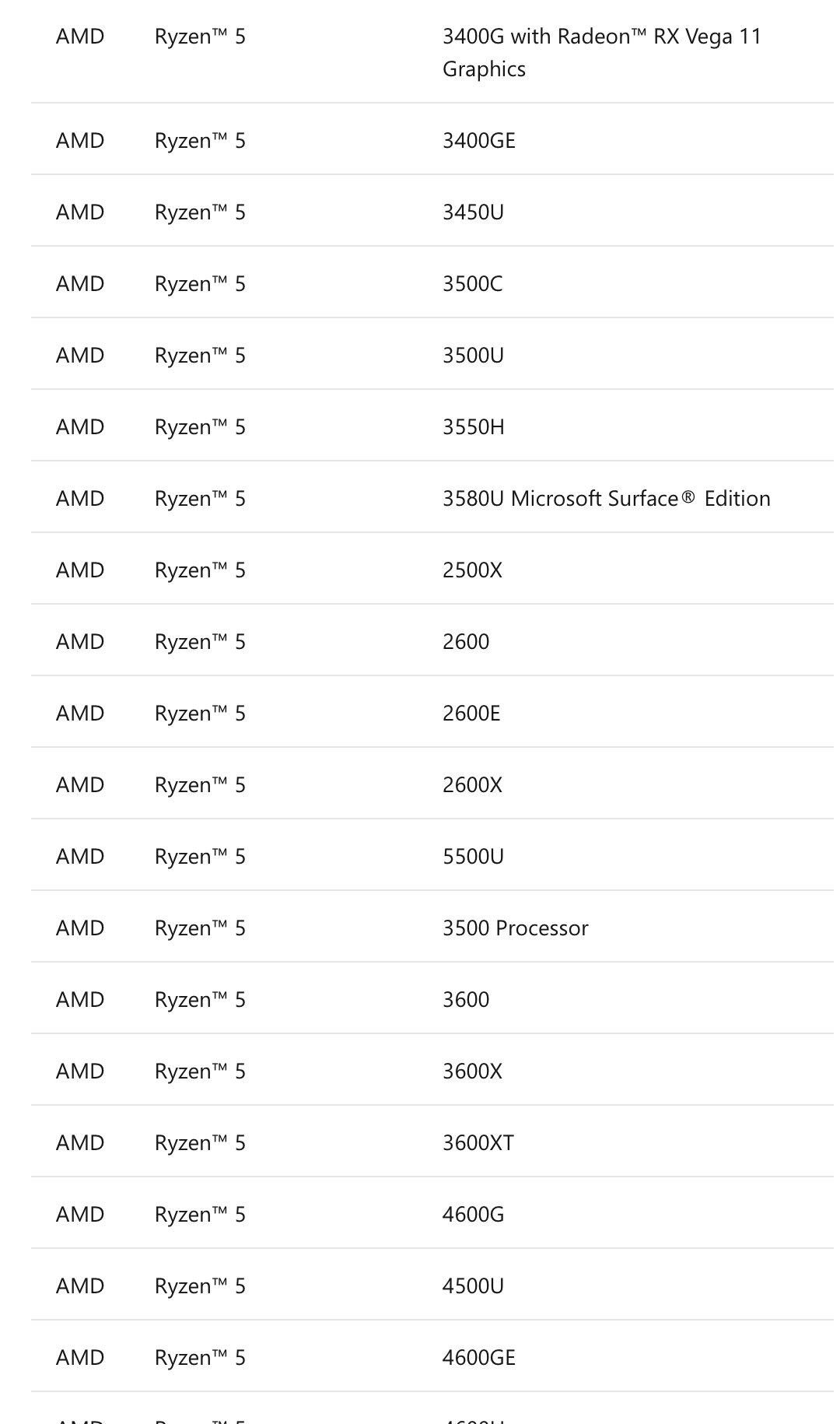Click AMD in the 4600G row

[x=80, y=1215]
